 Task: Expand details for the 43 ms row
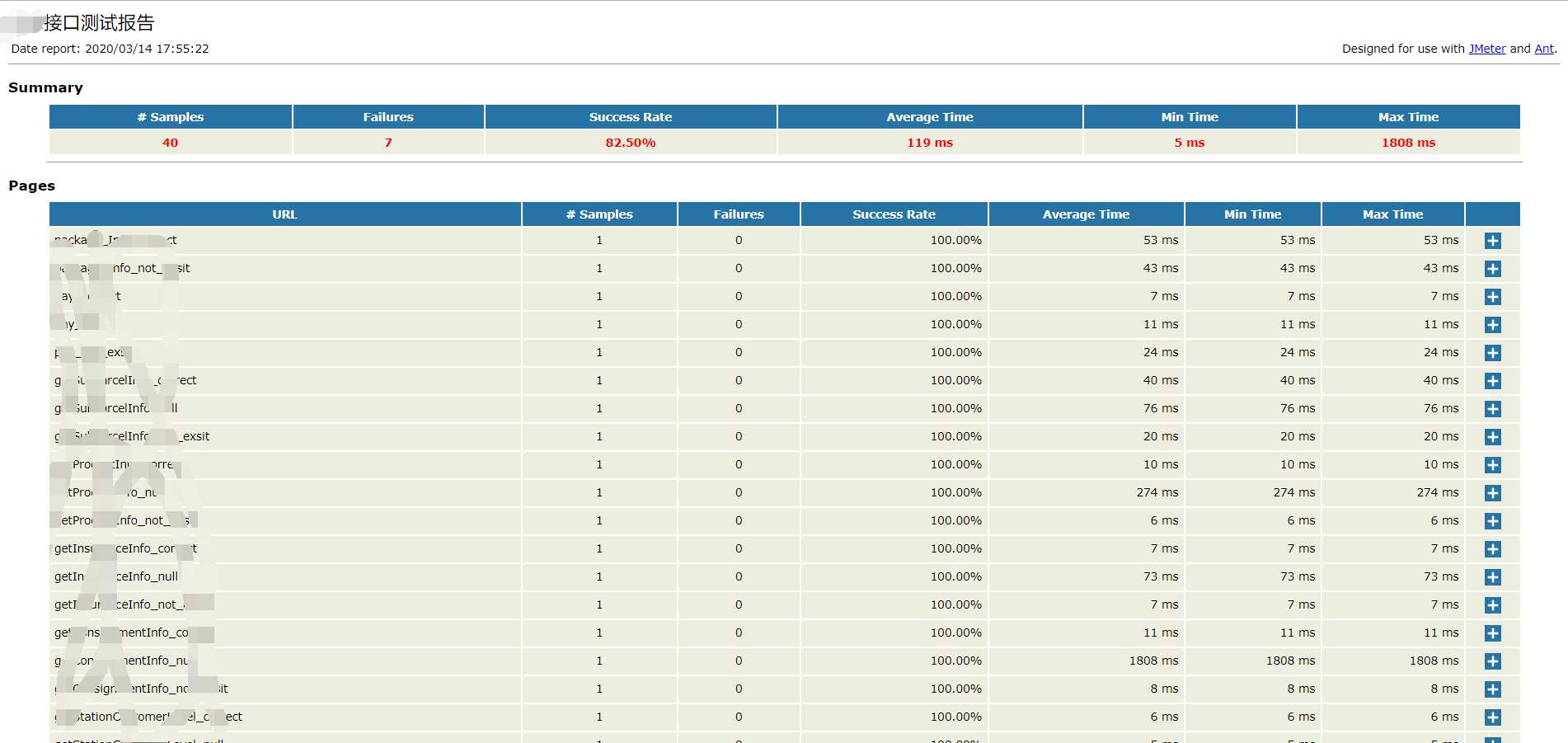point(1493,269)
